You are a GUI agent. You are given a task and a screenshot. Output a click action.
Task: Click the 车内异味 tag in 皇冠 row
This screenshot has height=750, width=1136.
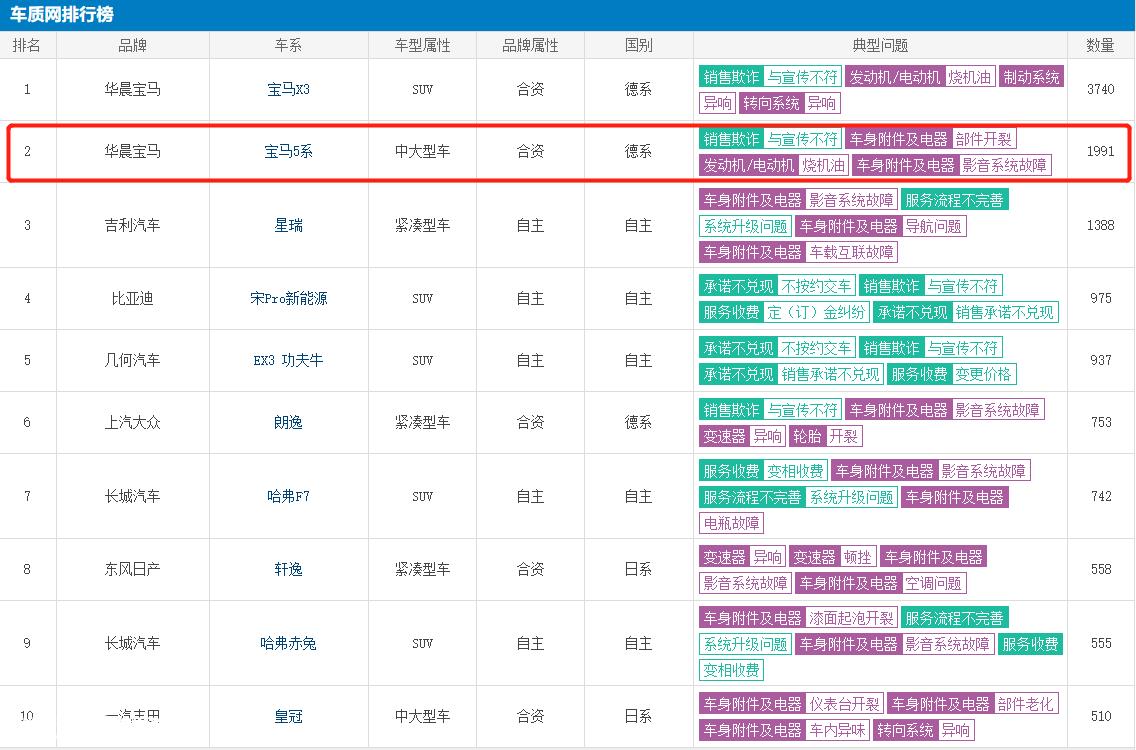[838, 730]
